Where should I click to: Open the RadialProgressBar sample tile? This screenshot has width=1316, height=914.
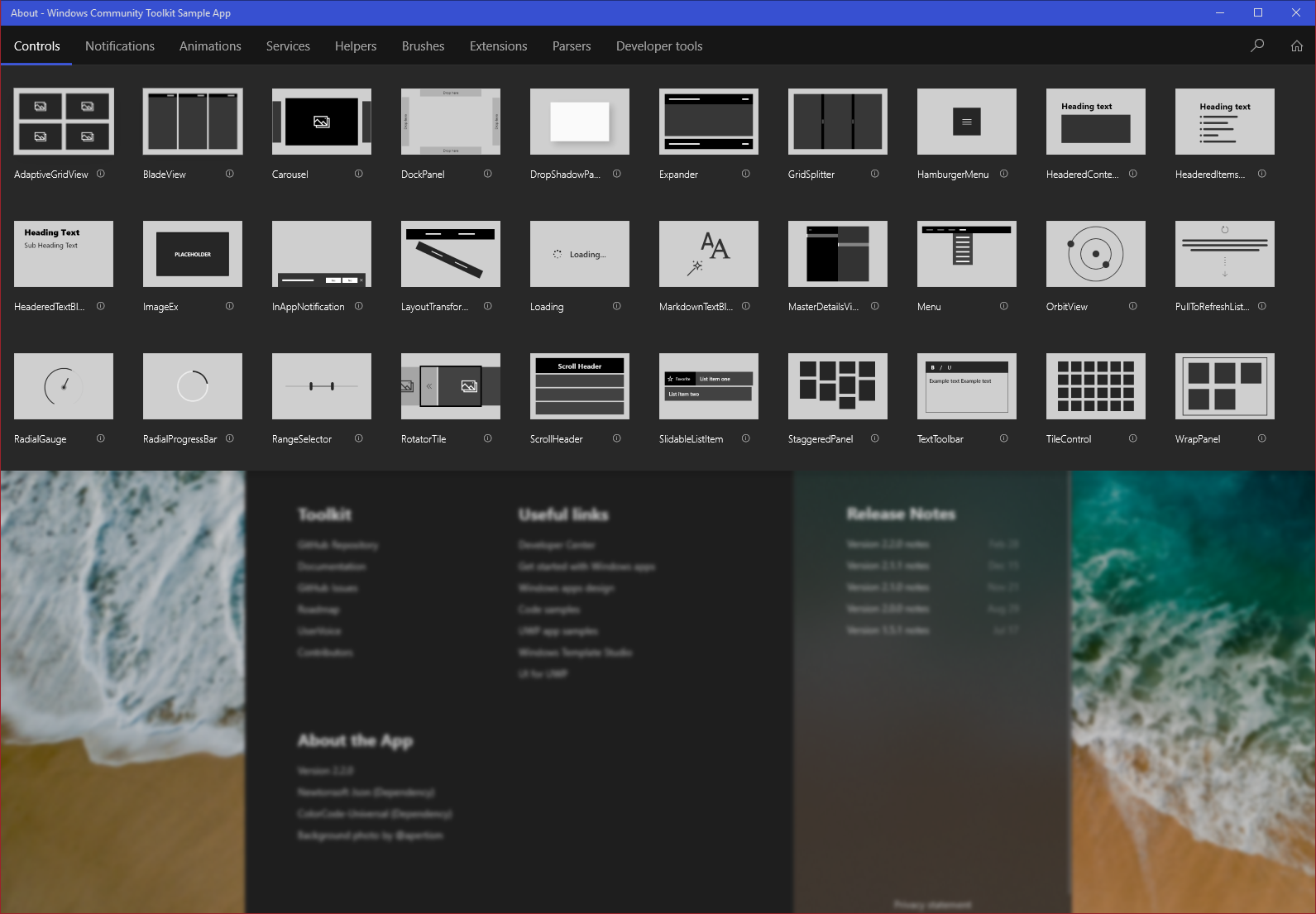193,386
